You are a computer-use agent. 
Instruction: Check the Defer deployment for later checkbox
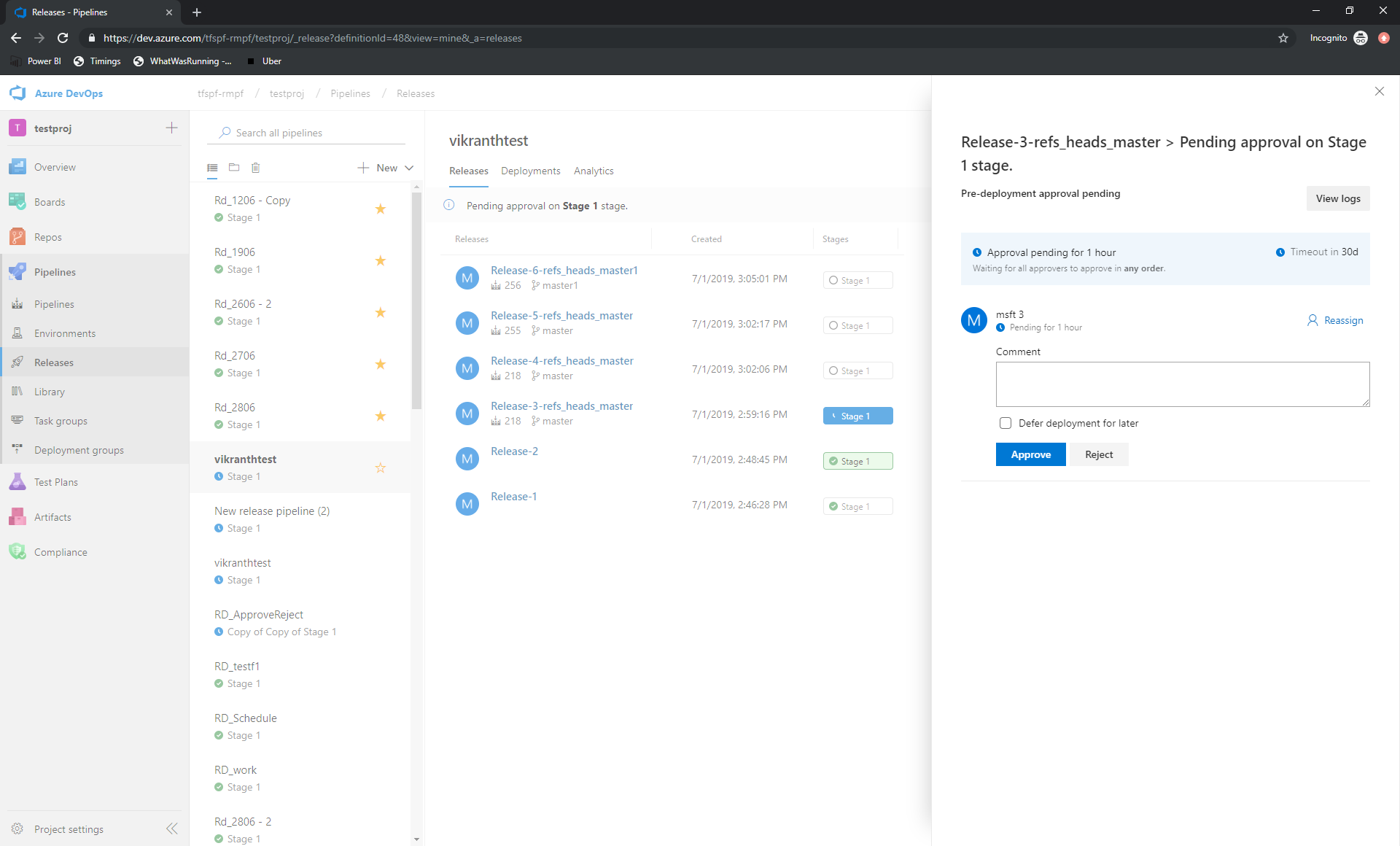1004,423
